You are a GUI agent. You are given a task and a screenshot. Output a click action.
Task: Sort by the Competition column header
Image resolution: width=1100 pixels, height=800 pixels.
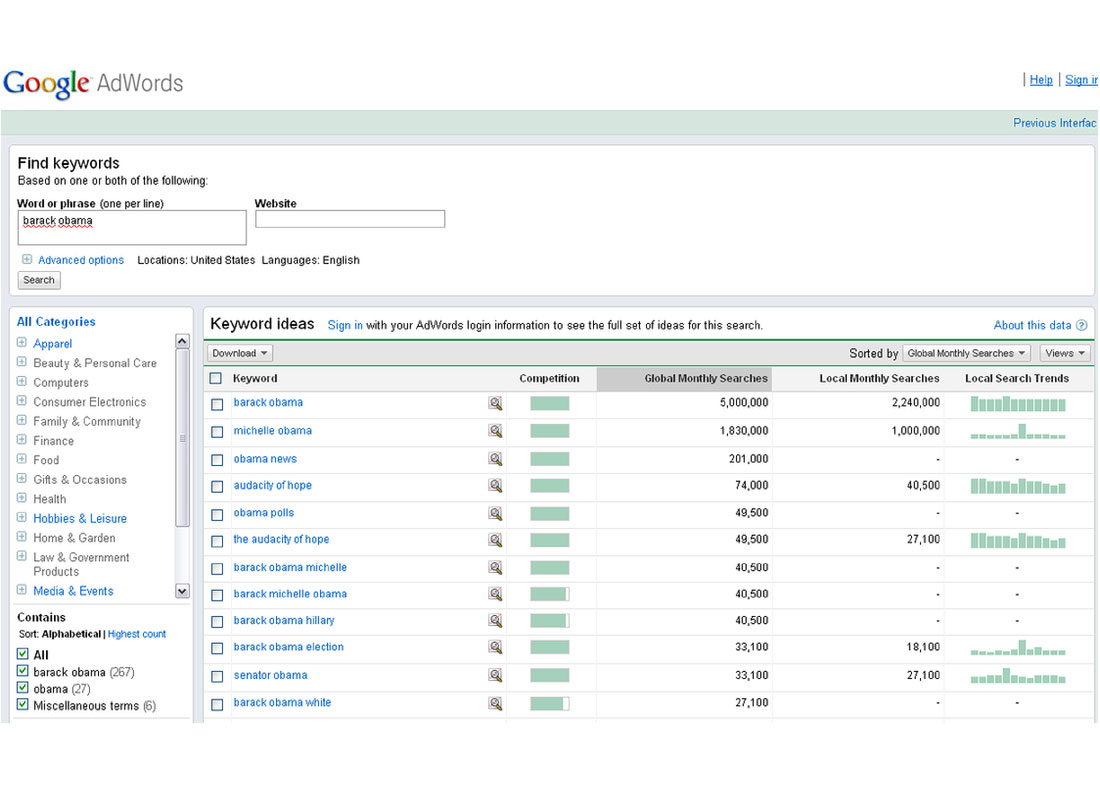point(549,379)
